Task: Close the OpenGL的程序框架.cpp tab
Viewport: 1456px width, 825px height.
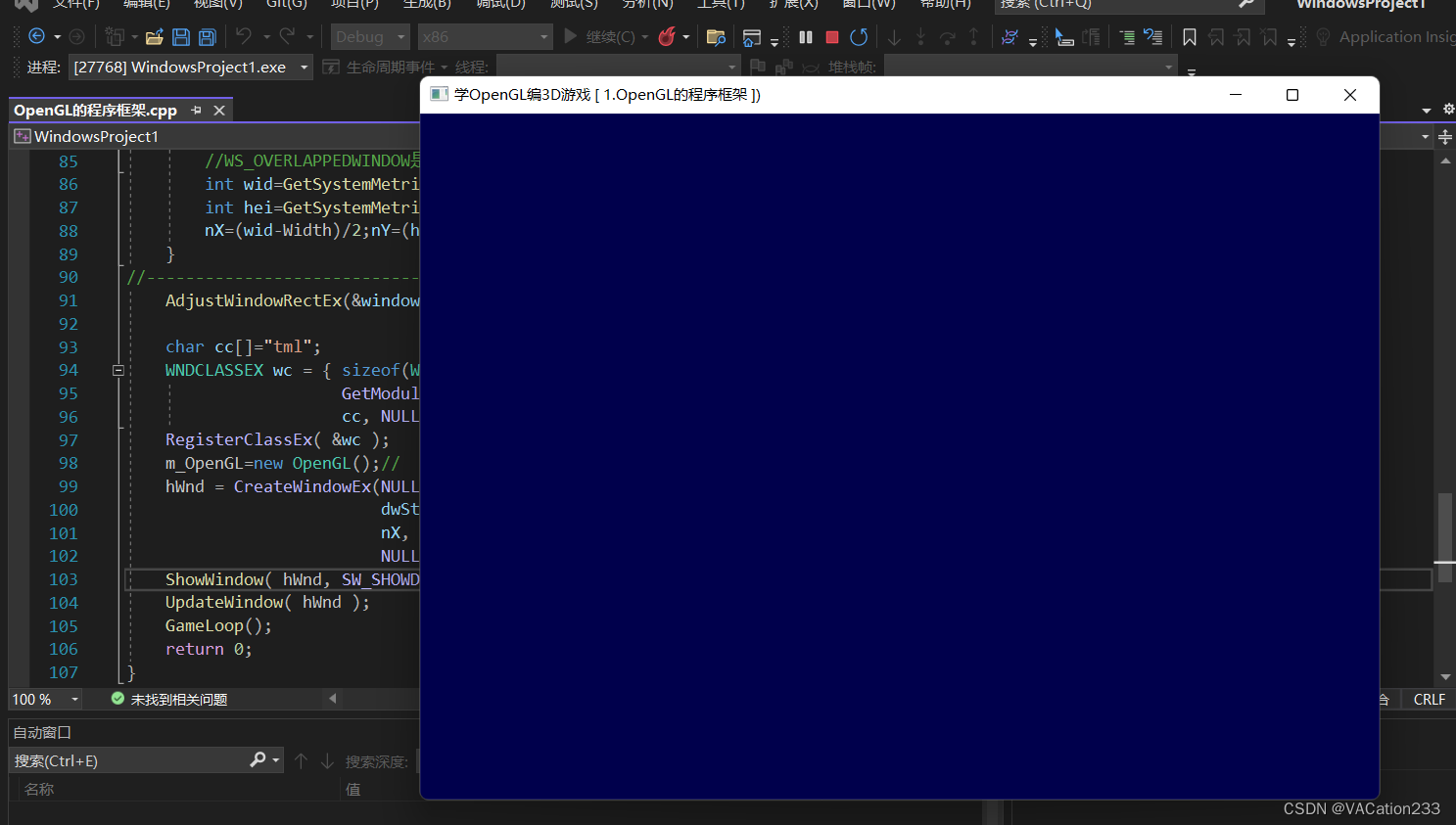Action: point(219,111)
